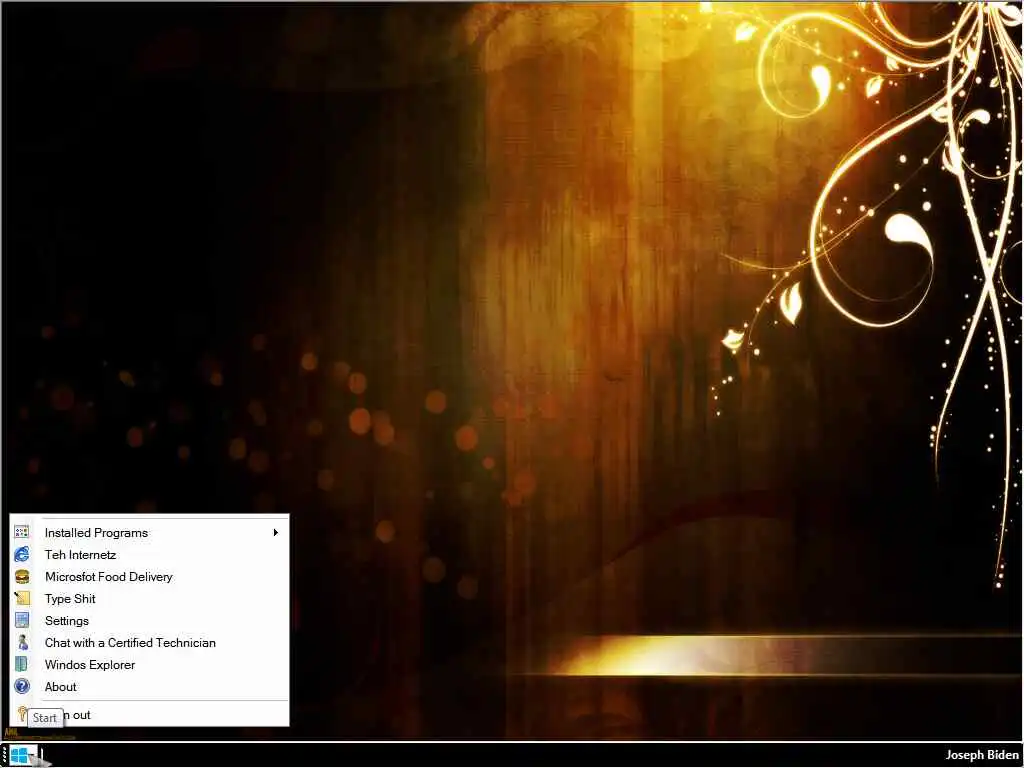Click the Joseph Biden username in taskbar
Screen dimensions: 1024x768
pos(982,755)
